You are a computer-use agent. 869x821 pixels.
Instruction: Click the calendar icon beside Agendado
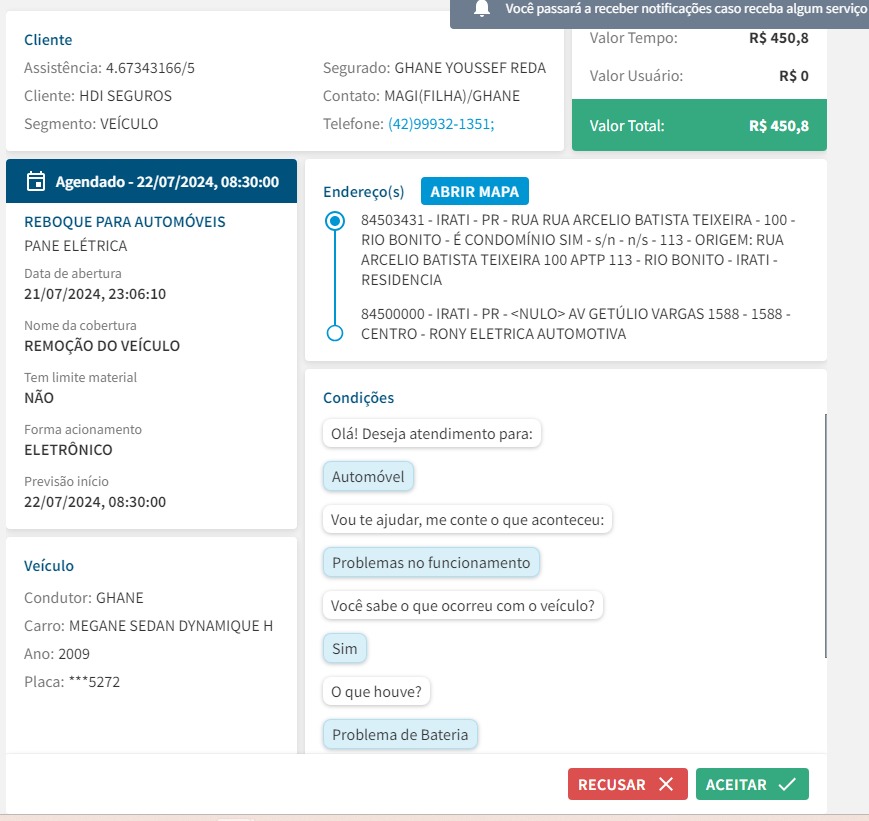coord(36,182)
